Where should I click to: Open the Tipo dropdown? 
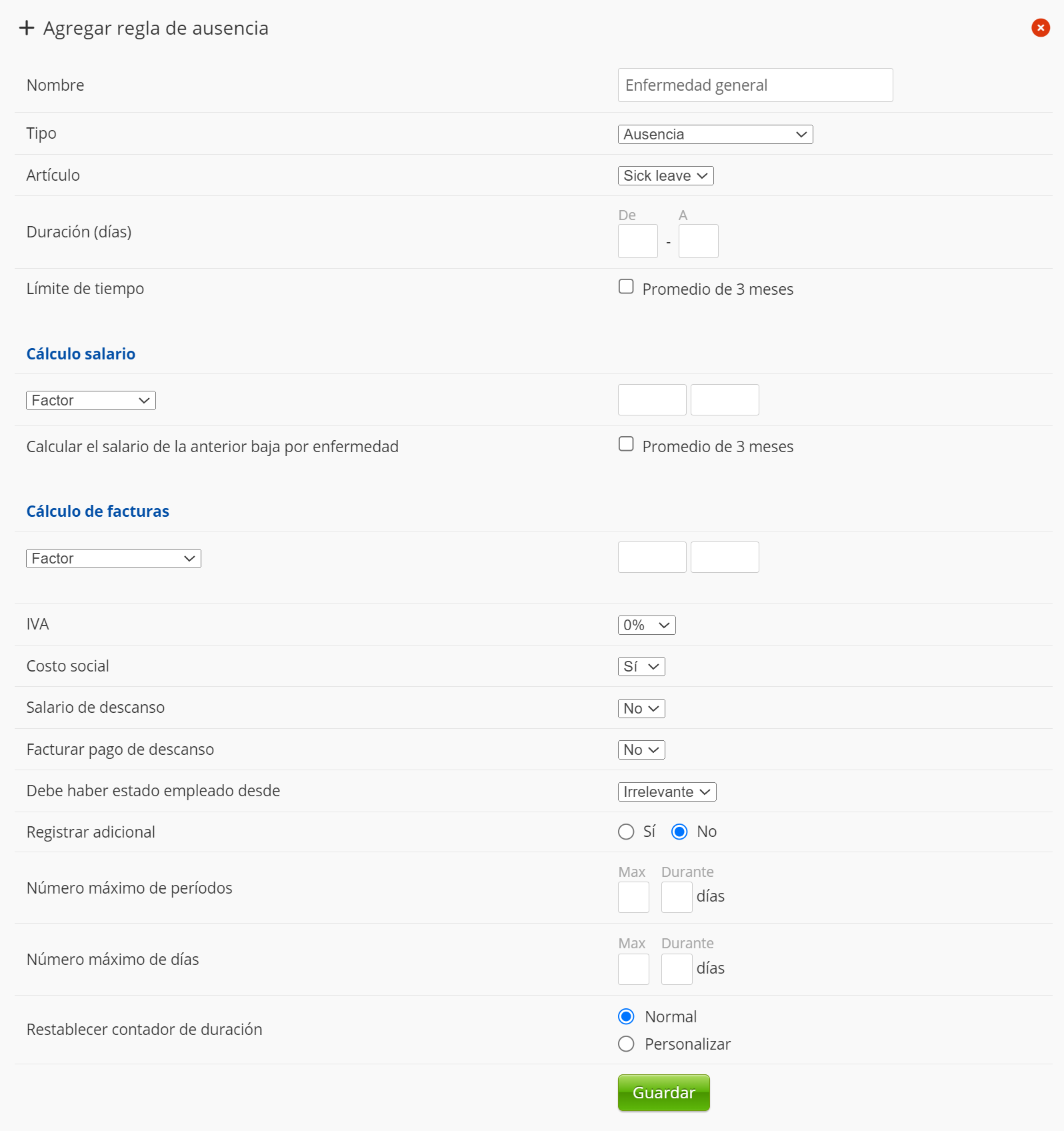pos(715,135)
